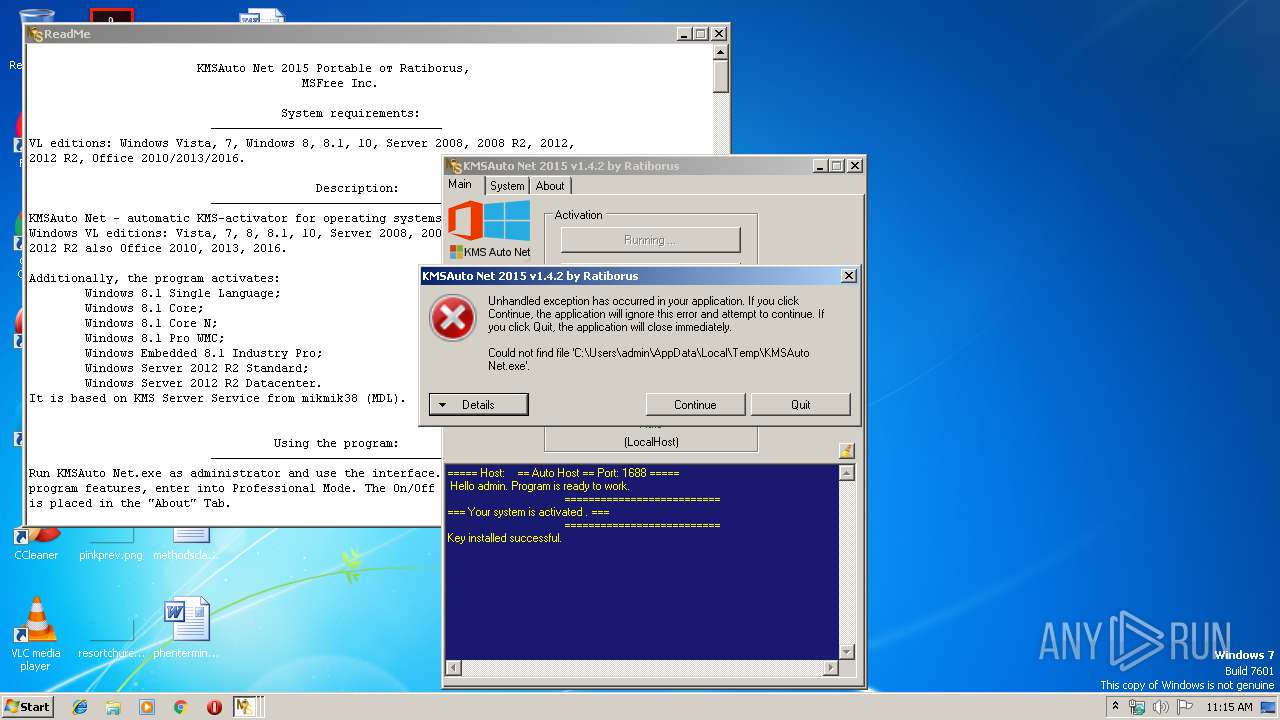Screen dimensions: 1280x720
Task: Click the network tray icon
Action: click(1137, 707)
